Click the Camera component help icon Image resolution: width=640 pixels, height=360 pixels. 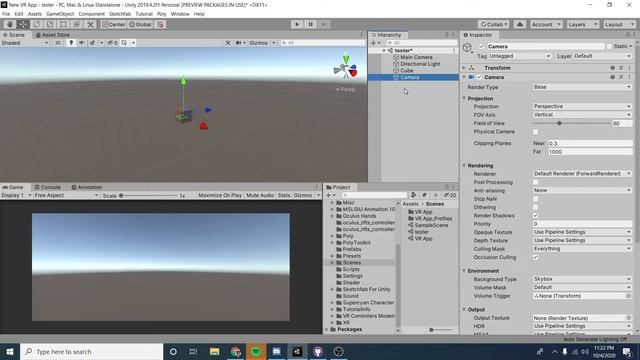pos(612,77)
